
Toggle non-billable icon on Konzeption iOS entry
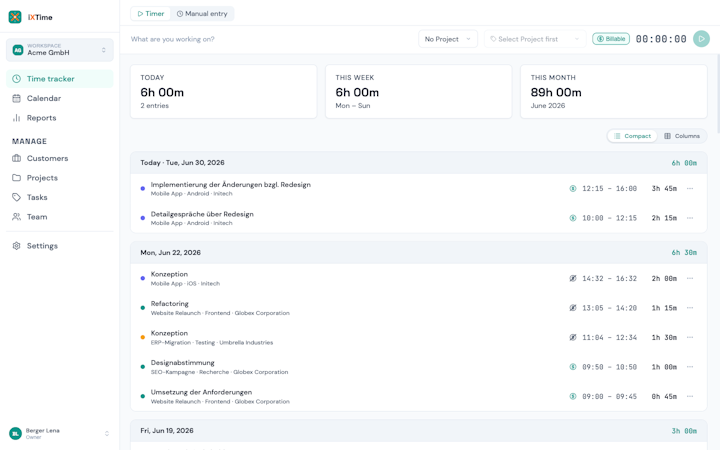click(x=573, y=279)
